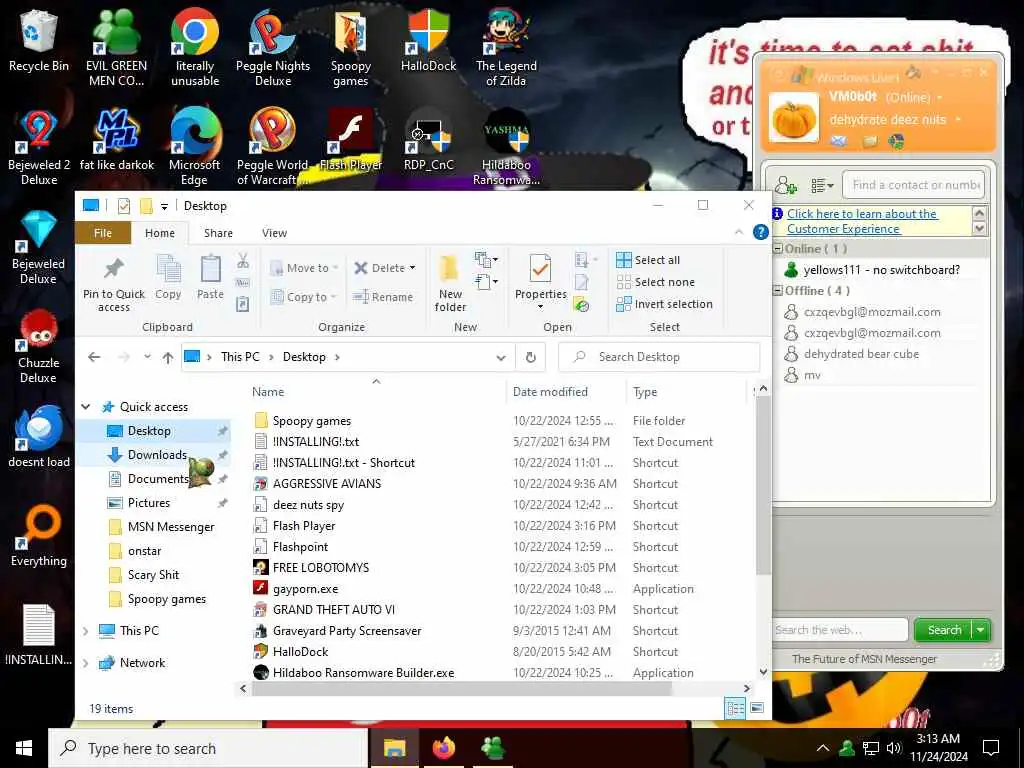Click Select all in the ribbon
Image resolution: width=1024 pixels, height=768 pixels.
648,260
